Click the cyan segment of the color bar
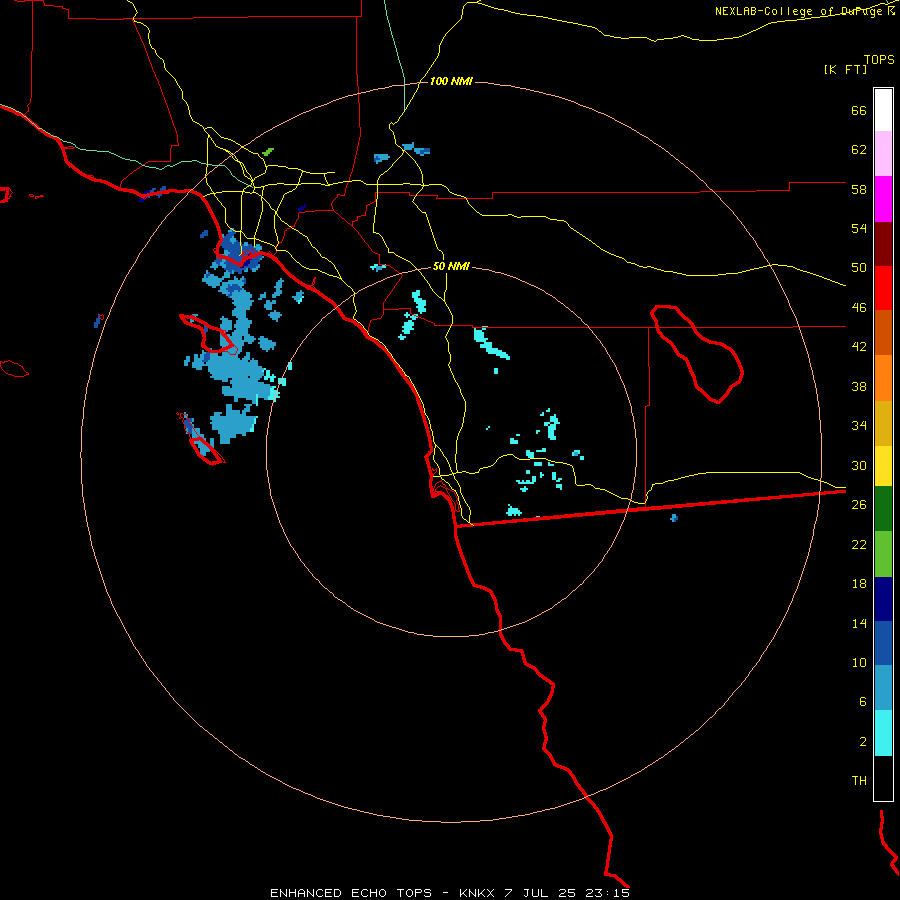900x900 pixels. 883,733
